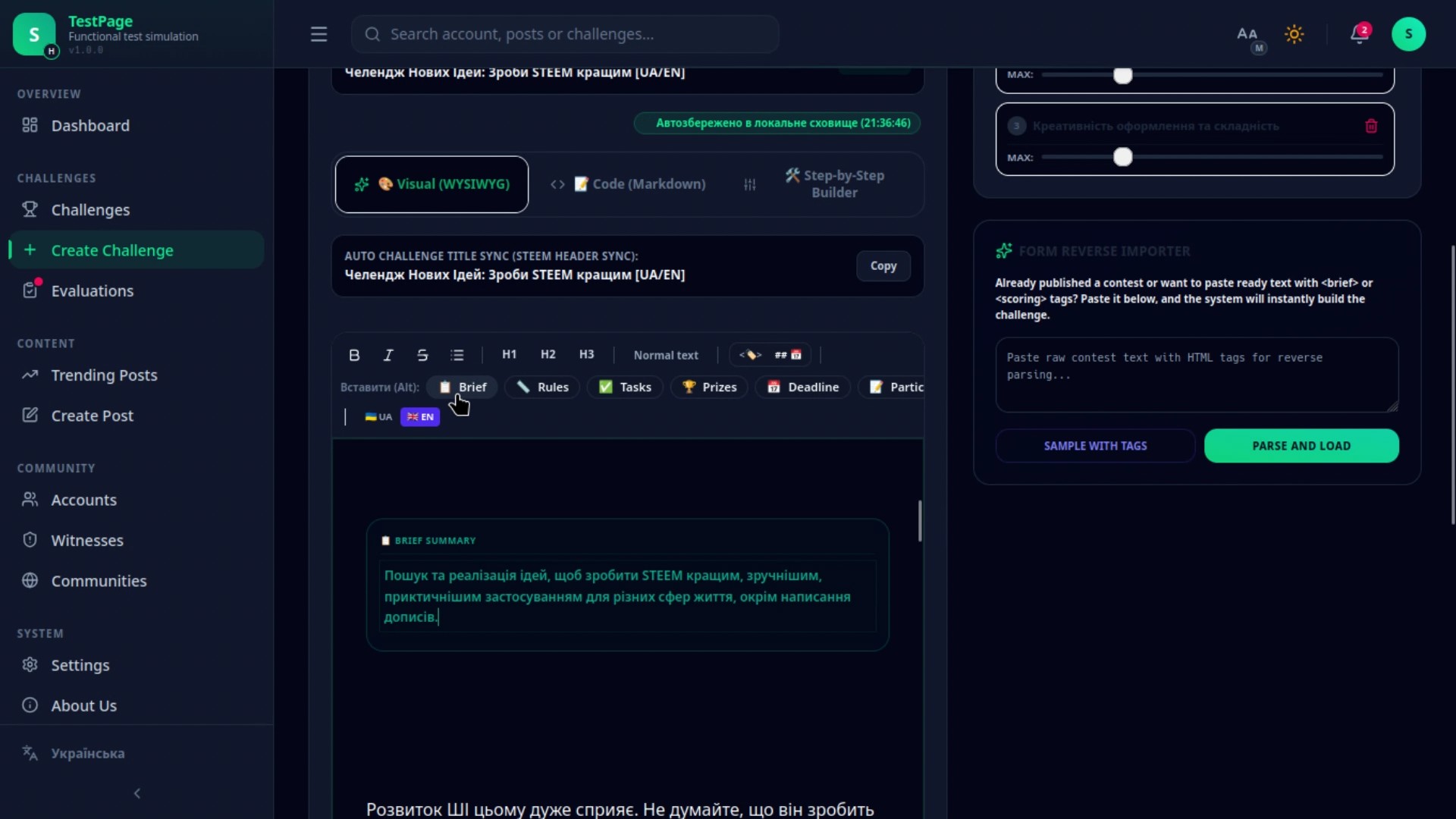
Task: Open About Us page
Action: pos(136,705)
